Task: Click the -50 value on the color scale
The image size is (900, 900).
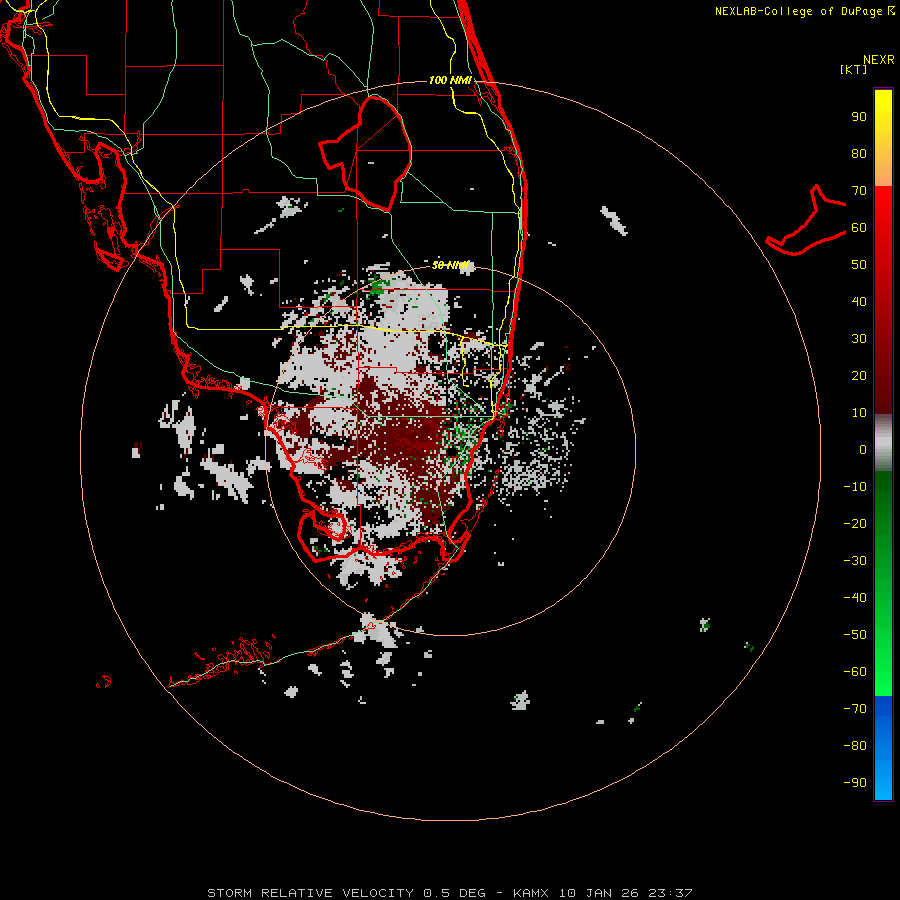Action: pyautogui.click(x=855, y=635)
